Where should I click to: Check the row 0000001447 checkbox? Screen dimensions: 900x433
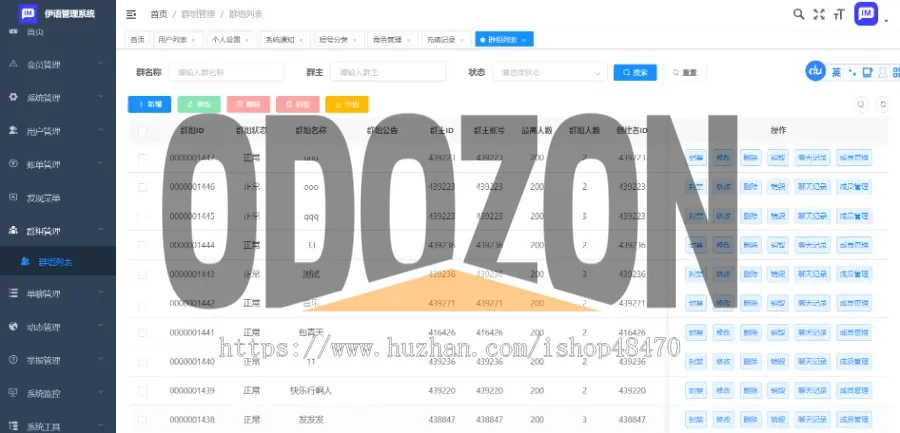pos(142,158)
